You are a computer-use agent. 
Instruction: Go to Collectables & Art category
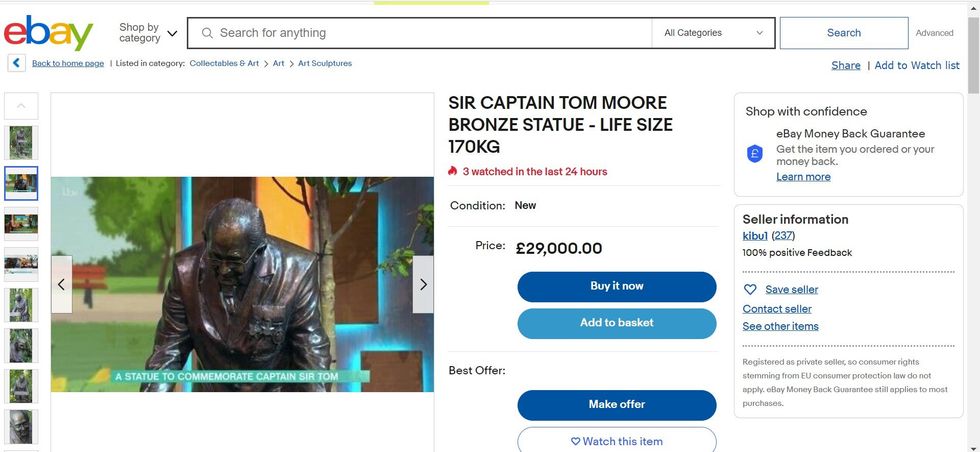point(224,64)
